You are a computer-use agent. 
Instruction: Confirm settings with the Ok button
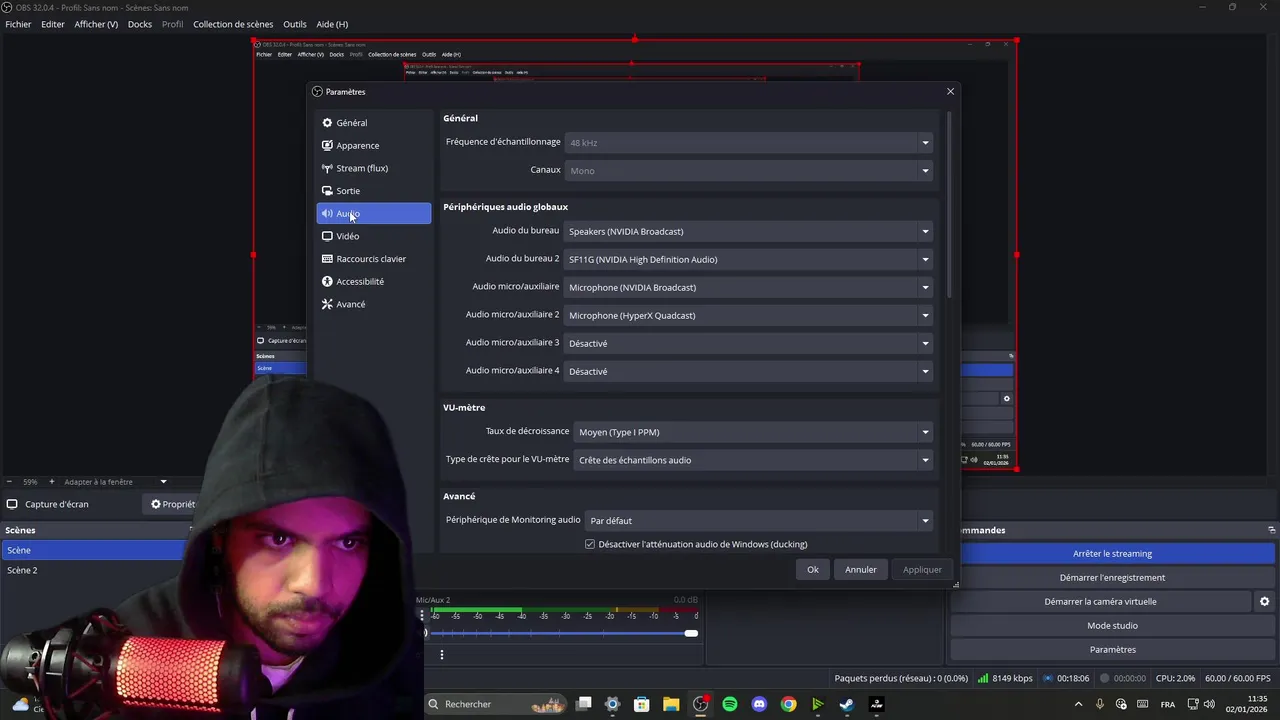813,569
